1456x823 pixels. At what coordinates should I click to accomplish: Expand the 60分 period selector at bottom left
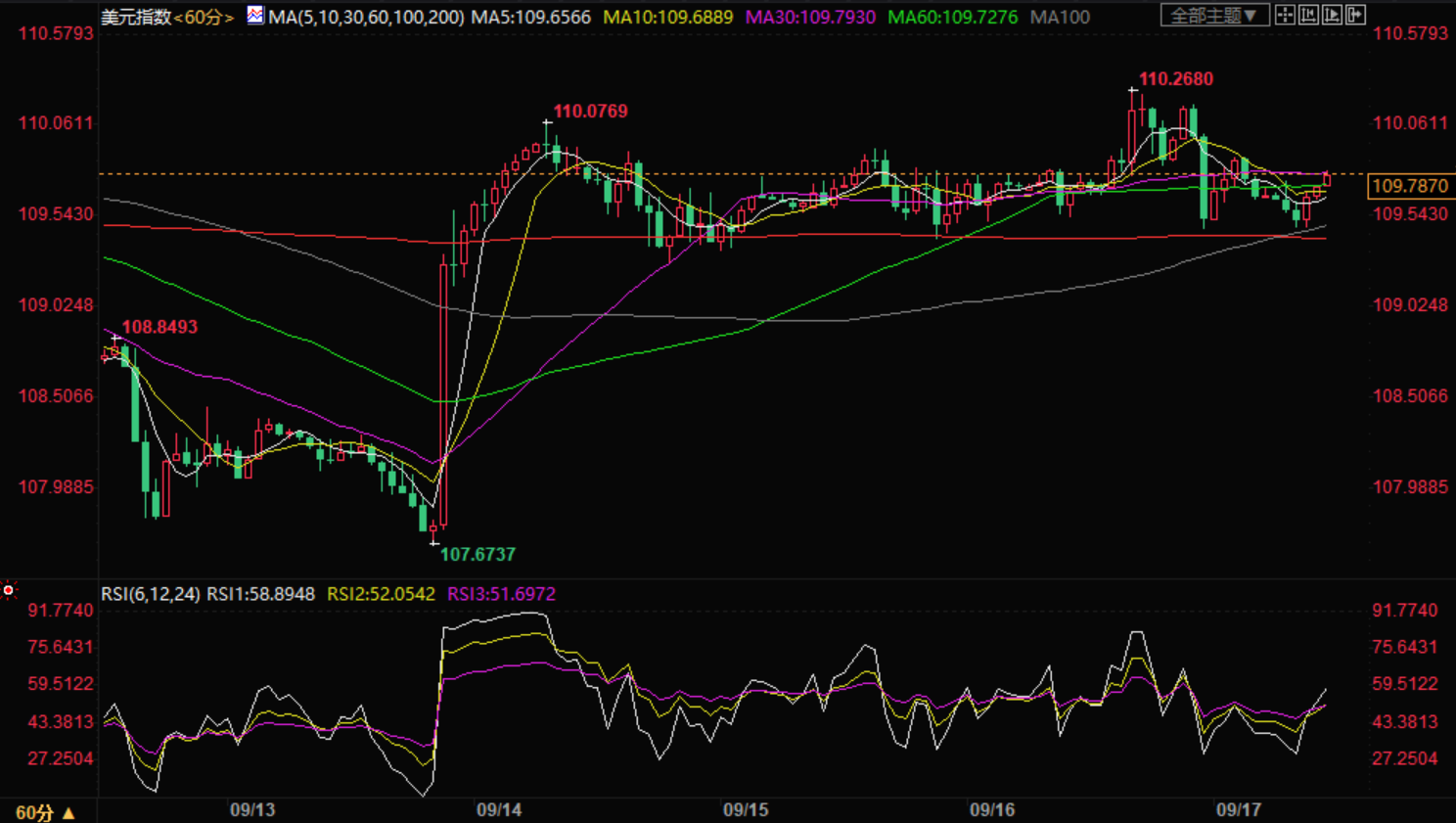point(45,812)
